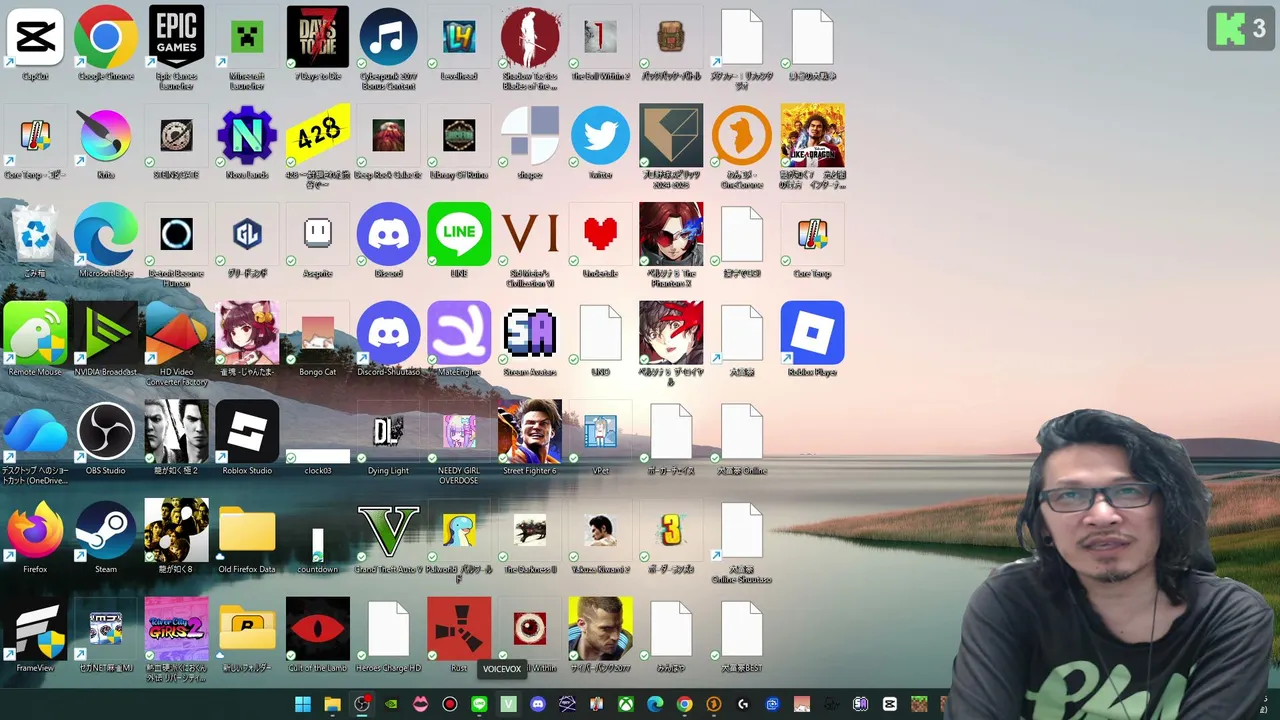Open File Explorer from the taskbar
This screenshot has width=1280, height=720.
coord(332,704)
